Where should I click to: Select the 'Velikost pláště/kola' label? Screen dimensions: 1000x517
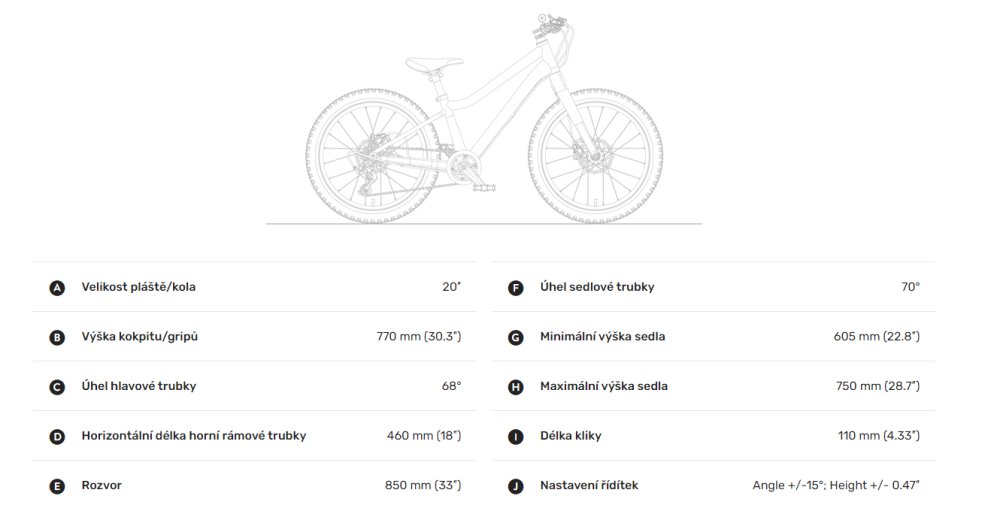[138, 287]
